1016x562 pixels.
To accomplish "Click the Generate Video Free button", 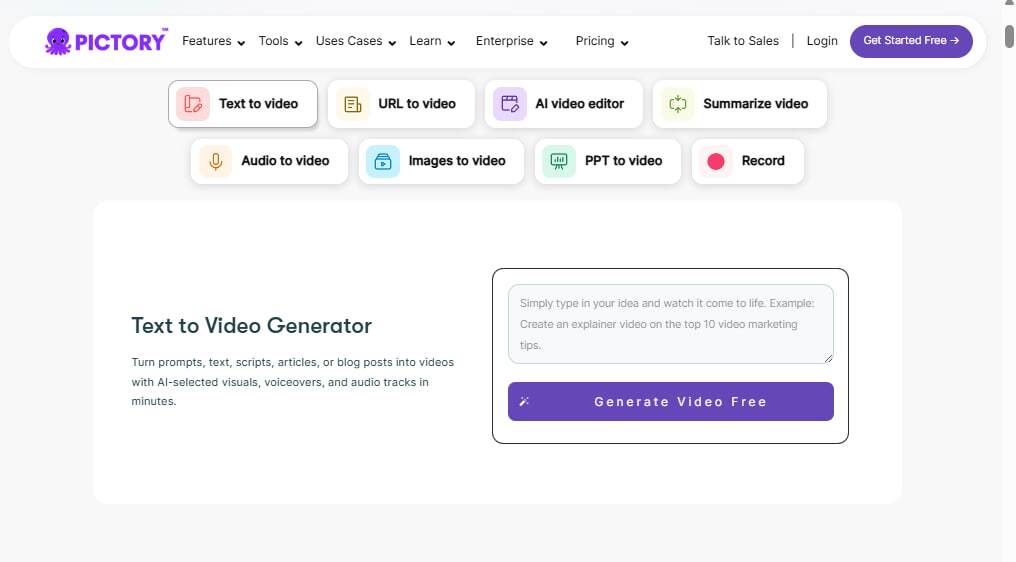I will pyautogui.click(x=670, y=401).
